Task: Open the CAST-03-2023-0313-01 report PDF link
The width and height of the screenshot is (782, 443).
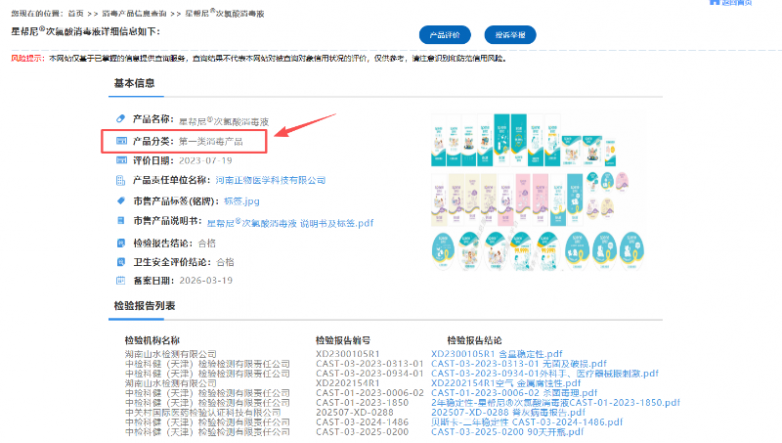Action: click(519, 364)
